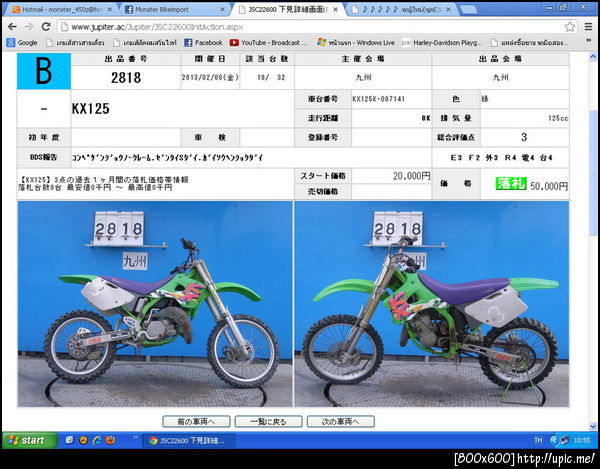
Task: Click the taskbar clock 10:55
Action: tap(582, 441)
